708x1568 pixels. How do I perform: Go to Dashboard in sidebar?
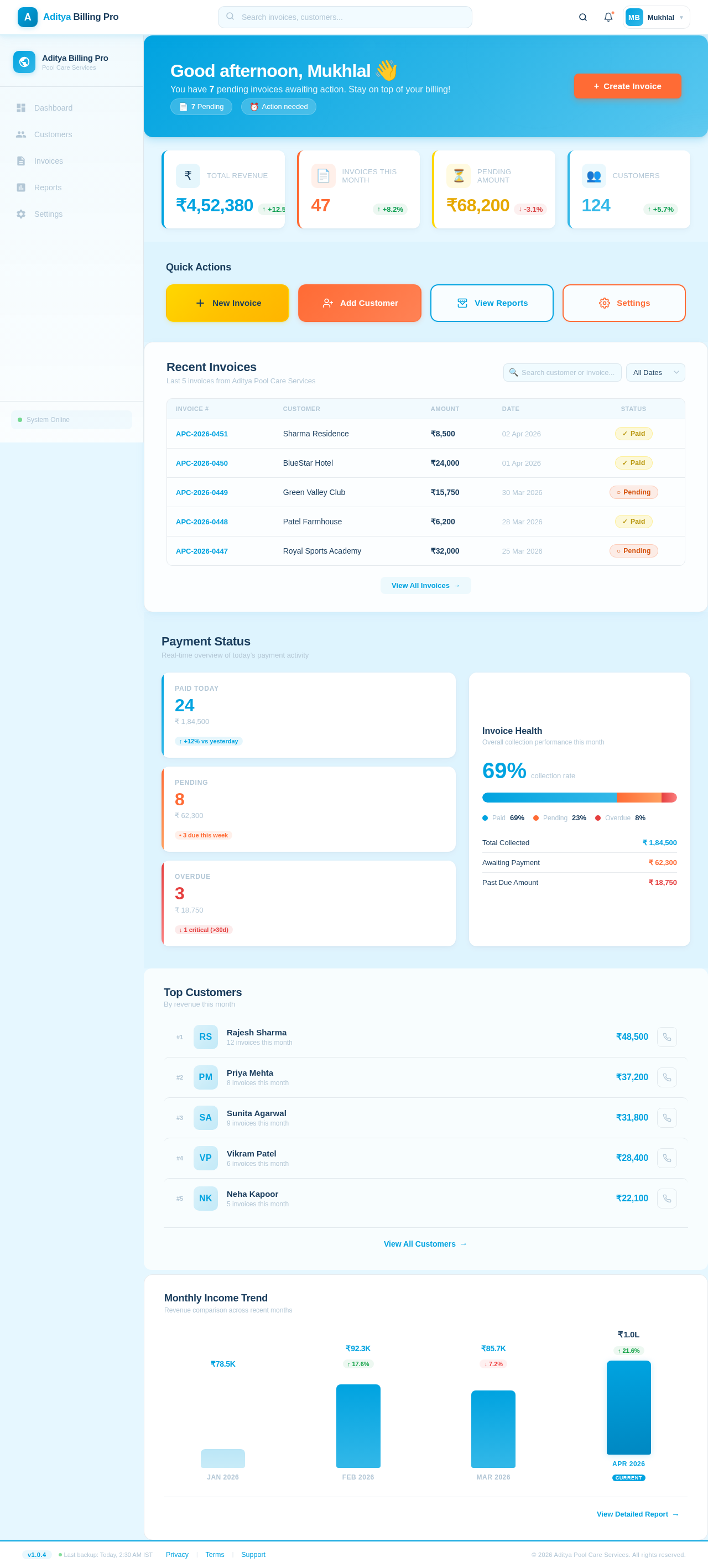[71, 108]
